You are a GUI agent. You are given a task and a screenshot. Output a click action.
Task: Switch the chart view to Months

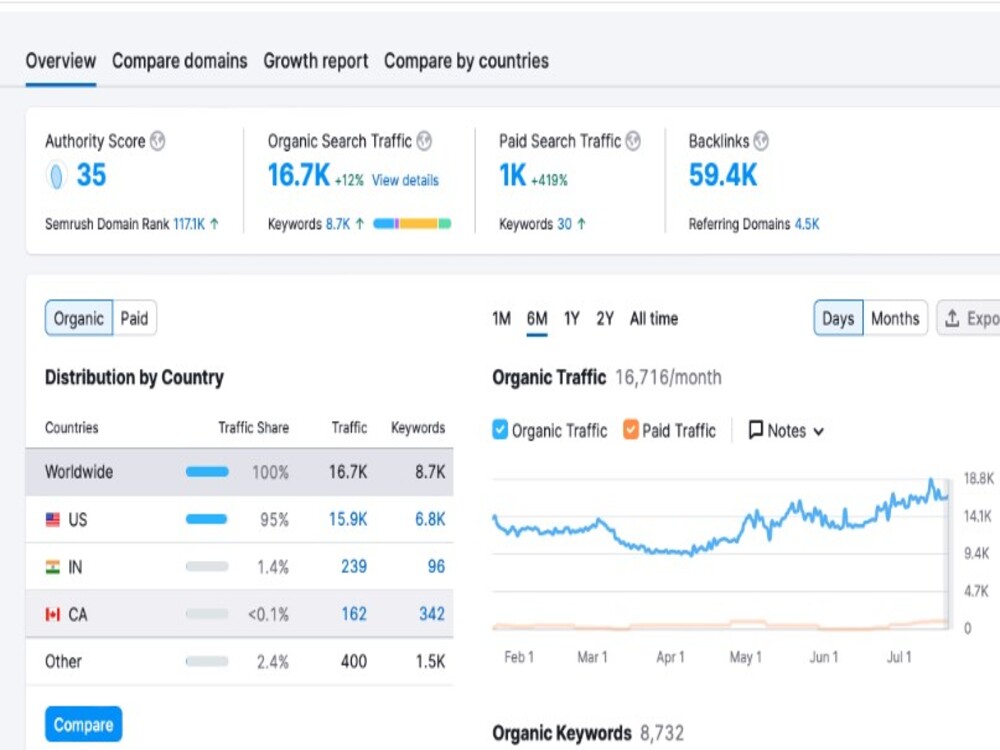click(894, 318)
